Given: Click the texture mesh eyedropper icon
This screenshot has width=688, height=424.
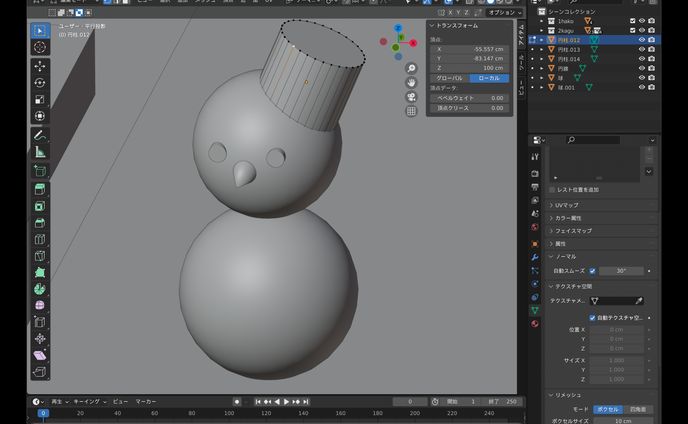Looking at the screenshot, I should pos(639,301).
